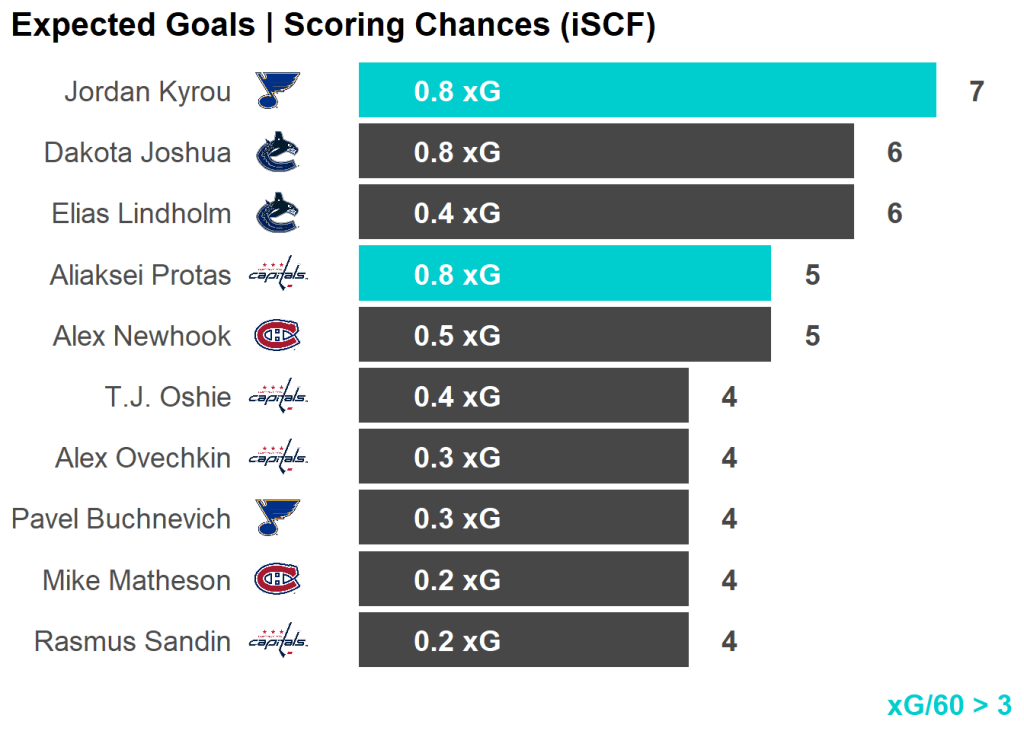Click the Pavel Buchnevich player name
Image resolution: width=1024 pixels, height=731 pixels.
click(x=121, y=519)
